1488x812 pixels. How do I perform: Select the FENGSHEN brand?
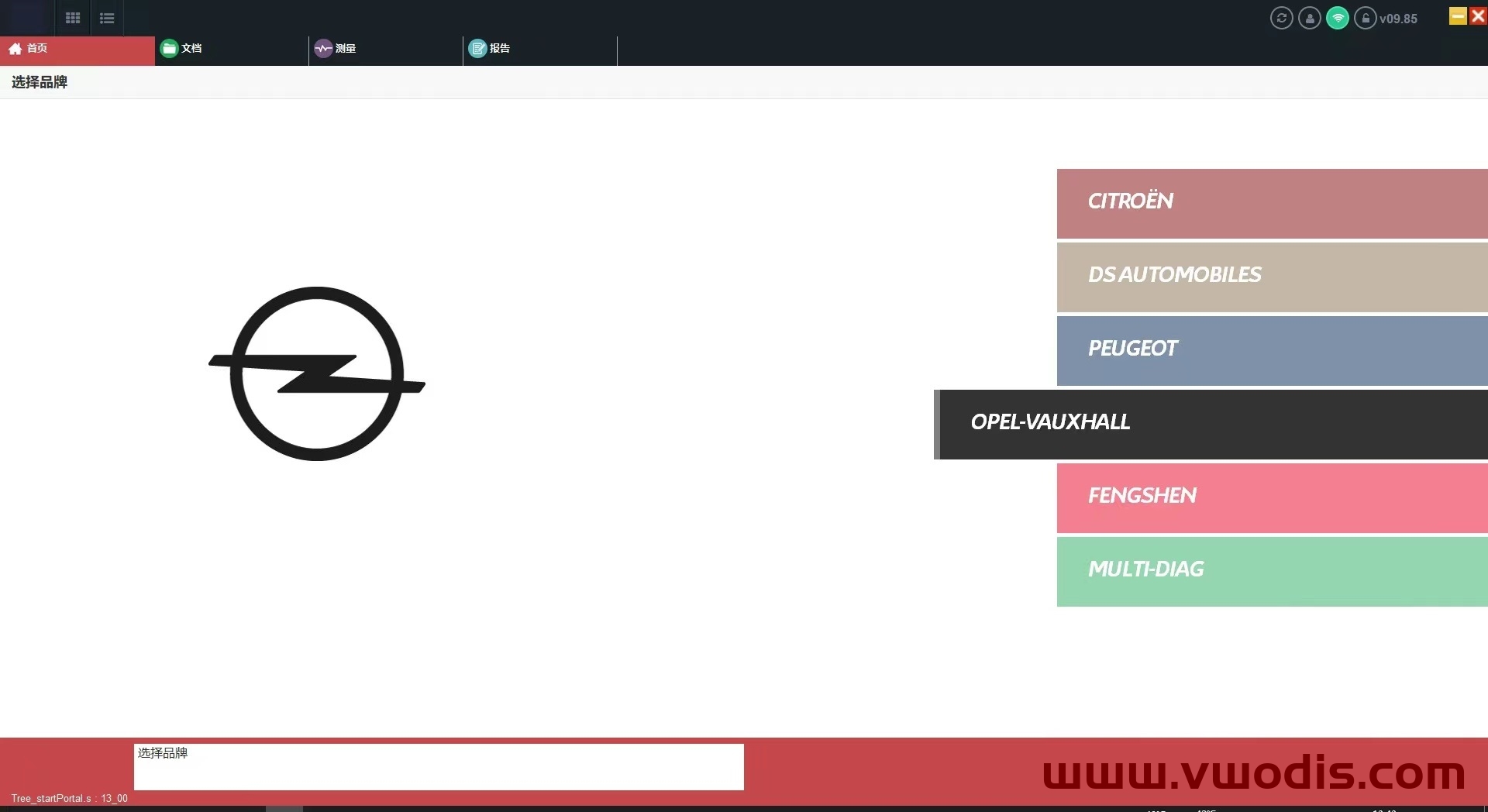point(1273,497)
